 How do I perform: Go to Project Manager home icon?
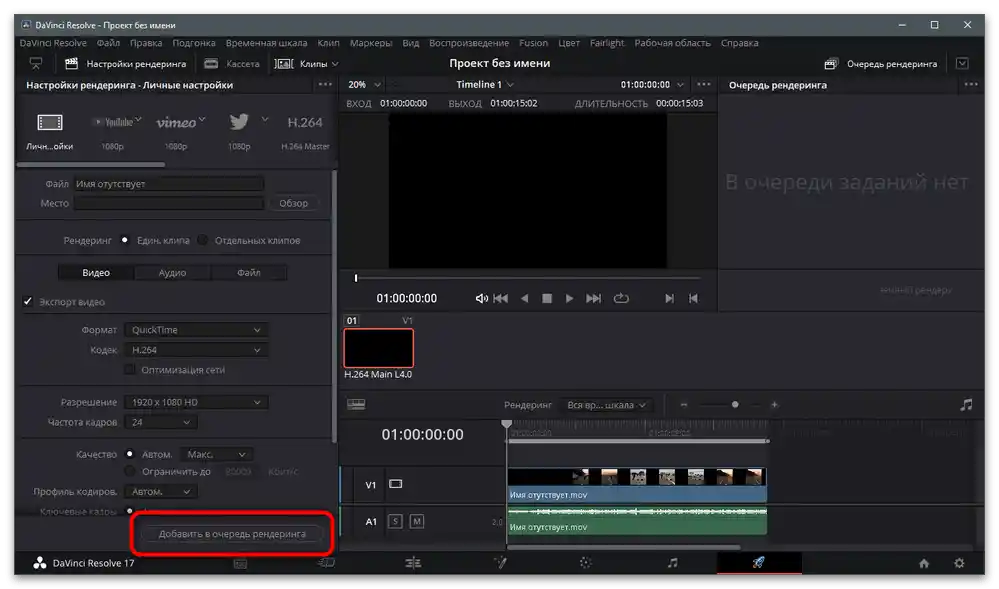coord(924,564)
